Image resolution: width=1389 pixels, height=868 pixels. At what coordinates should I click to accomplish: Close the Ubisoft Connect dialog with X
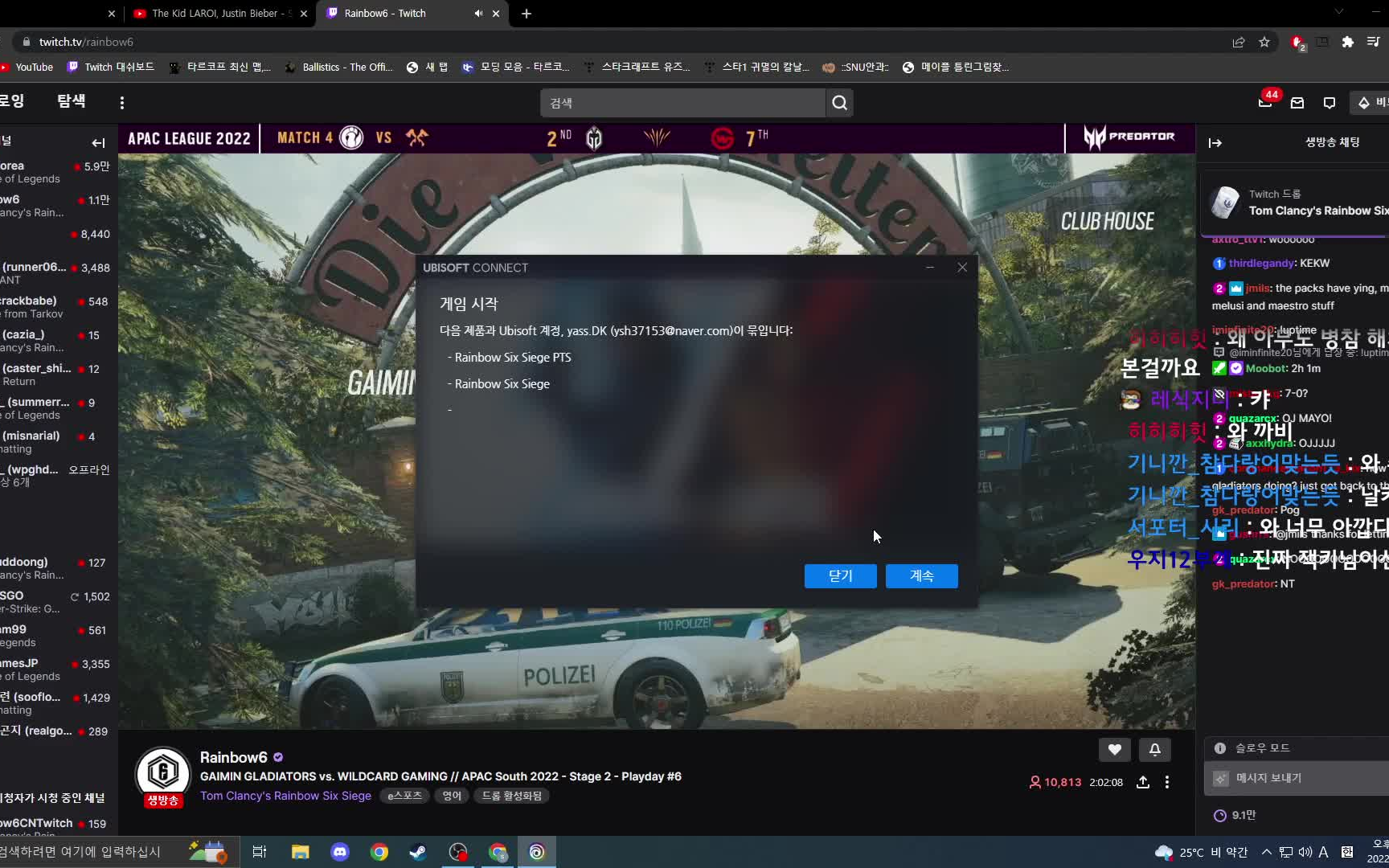[x=962, y=268]
